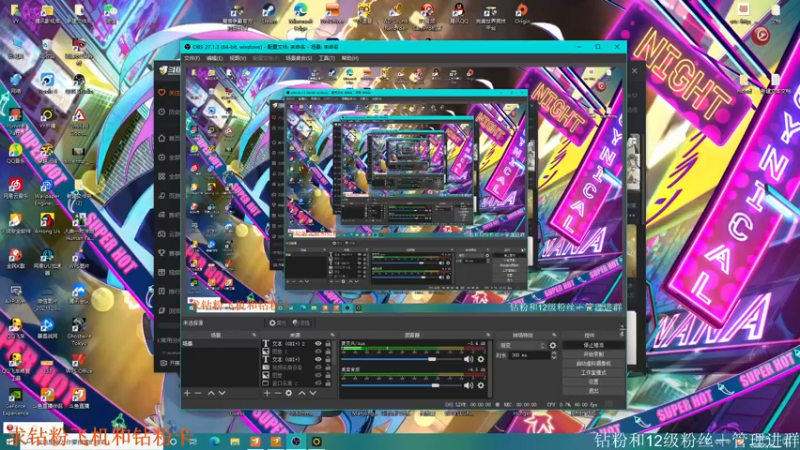Open 桌面音频 audio settings gear
The image size is (800, 450).
pos(481,385)
